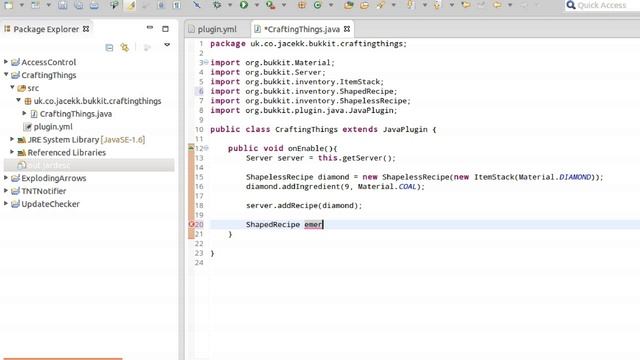This screenshot has width=640, height=360.
Task: Click the 'emer' text on line 20
Action: (x=313, y=224)
